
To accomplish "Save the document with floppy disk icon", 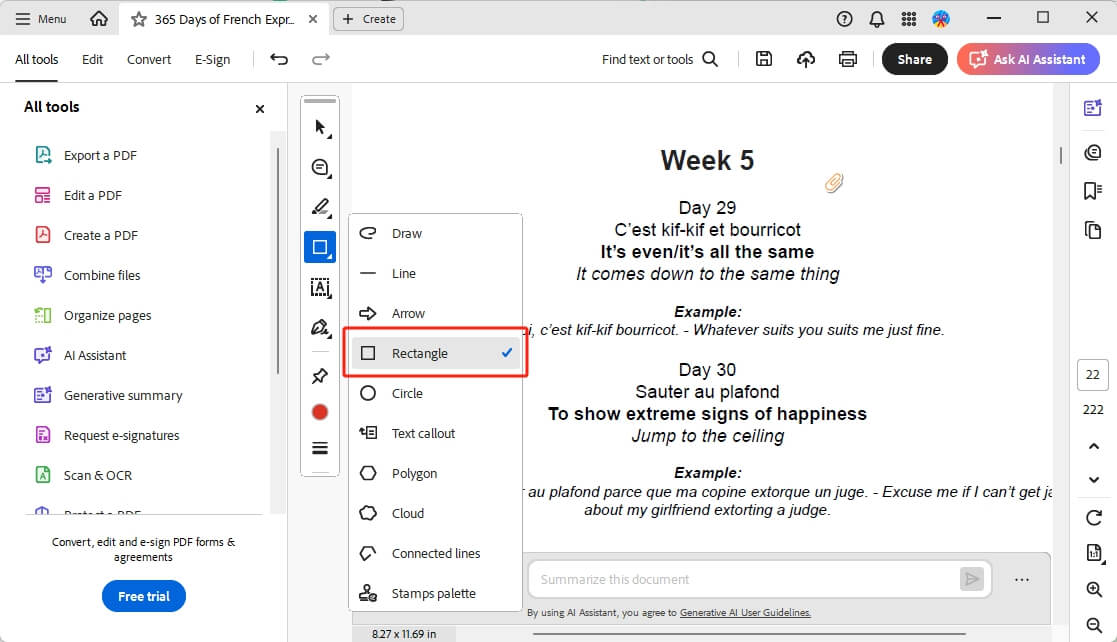I will 764,59.
